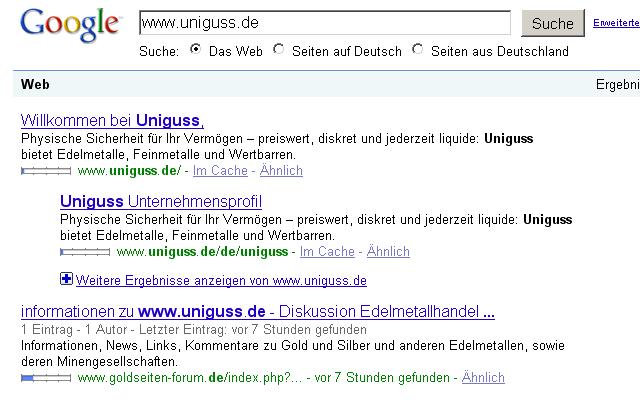Click the green URL www.uniguss.de/
Image resolution: width=640 pixels, height=400 pixels.
coord(129,171)
